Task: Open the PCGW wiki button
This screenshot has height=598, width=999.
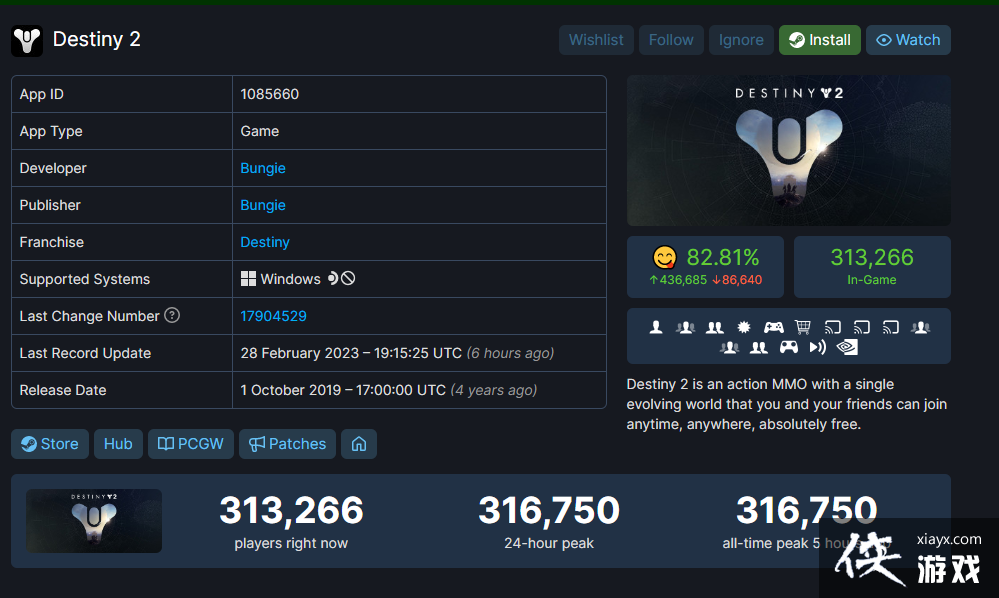Action: click(190, 444)
